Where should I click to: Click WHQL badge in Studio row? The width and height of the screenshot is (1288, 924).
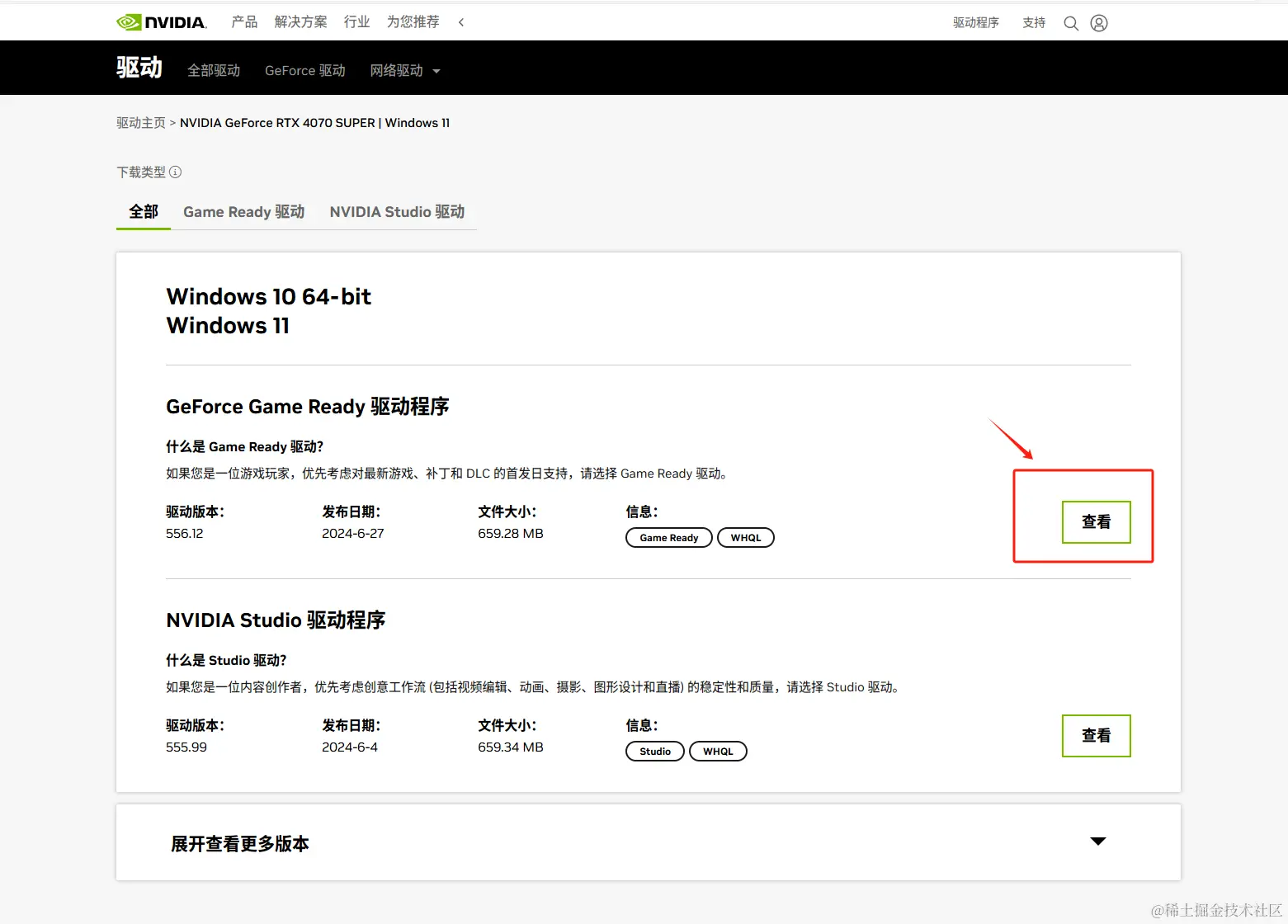pos(718,752)
